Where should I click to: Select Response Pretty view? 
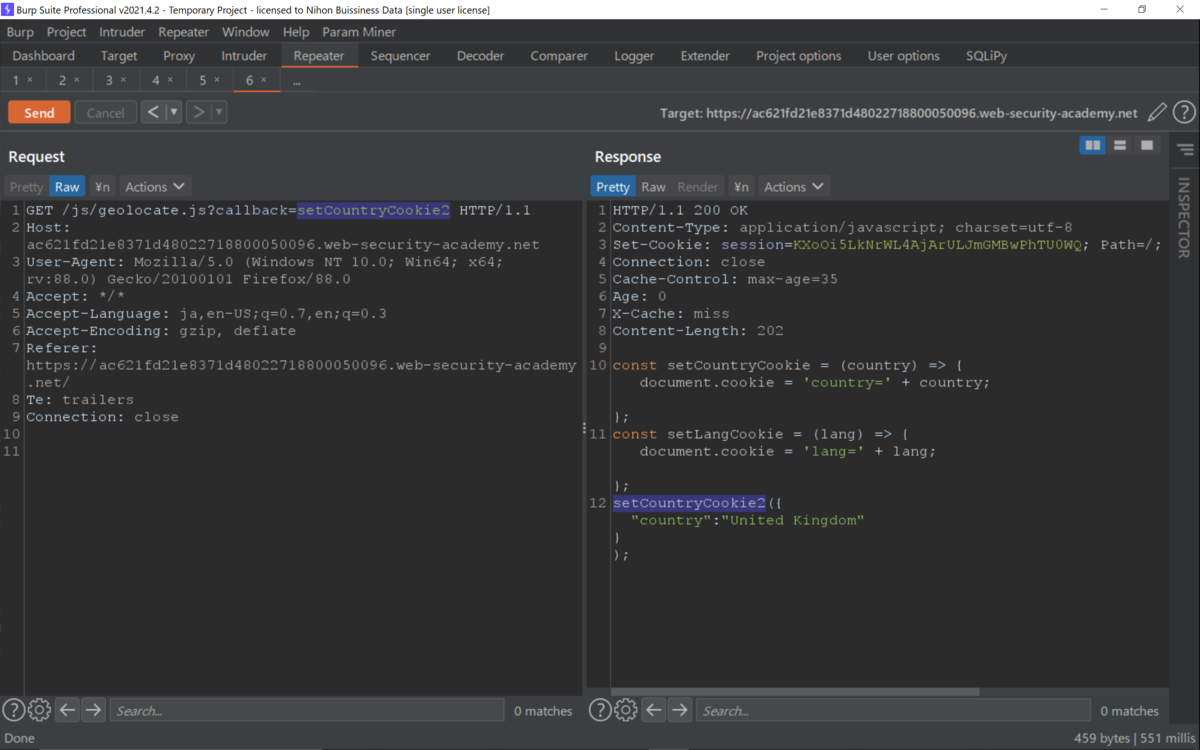coord(613,187)
